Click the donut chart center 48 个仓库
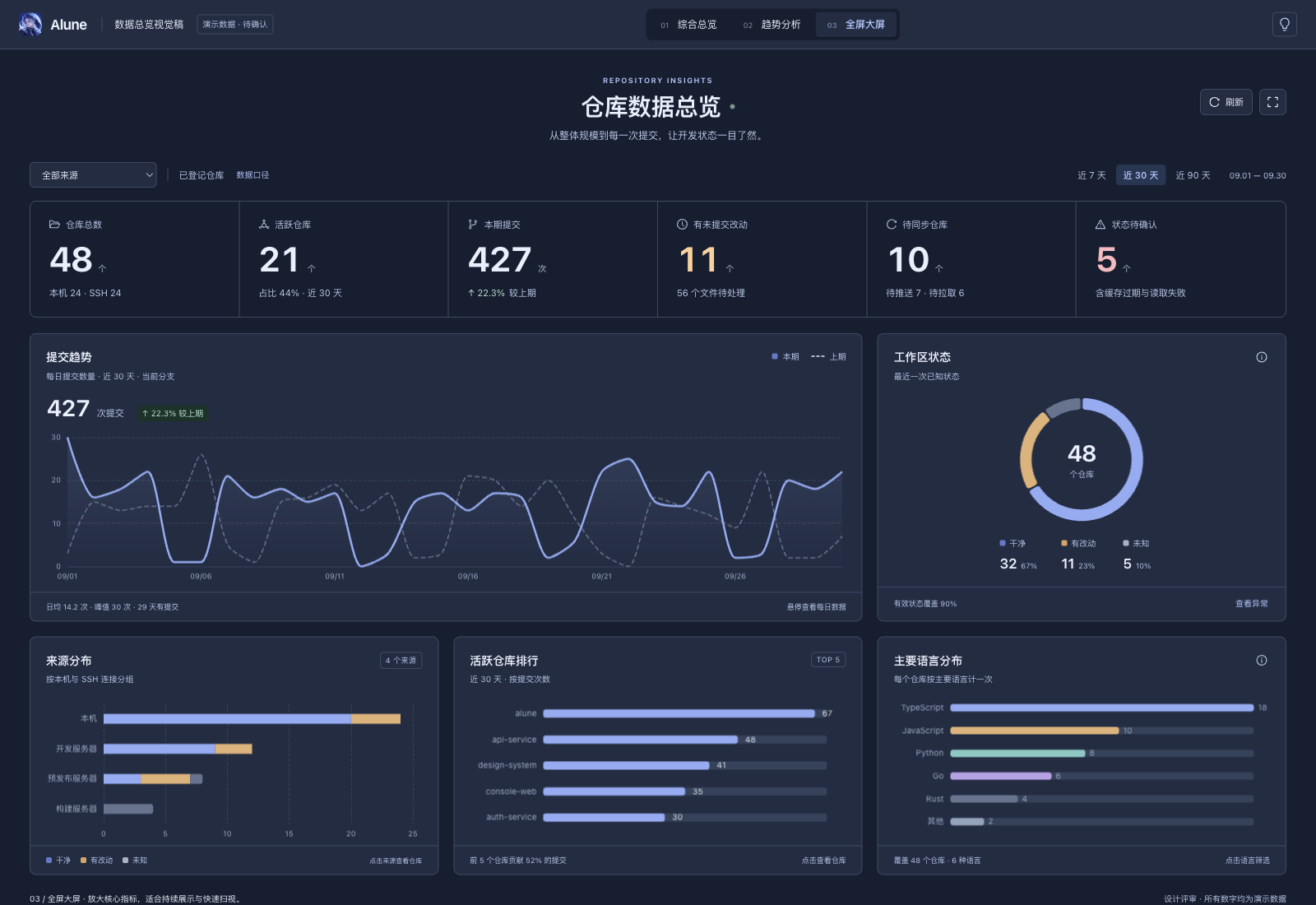This screenshot has height=905, width=1316. [x=1082, y=460]
